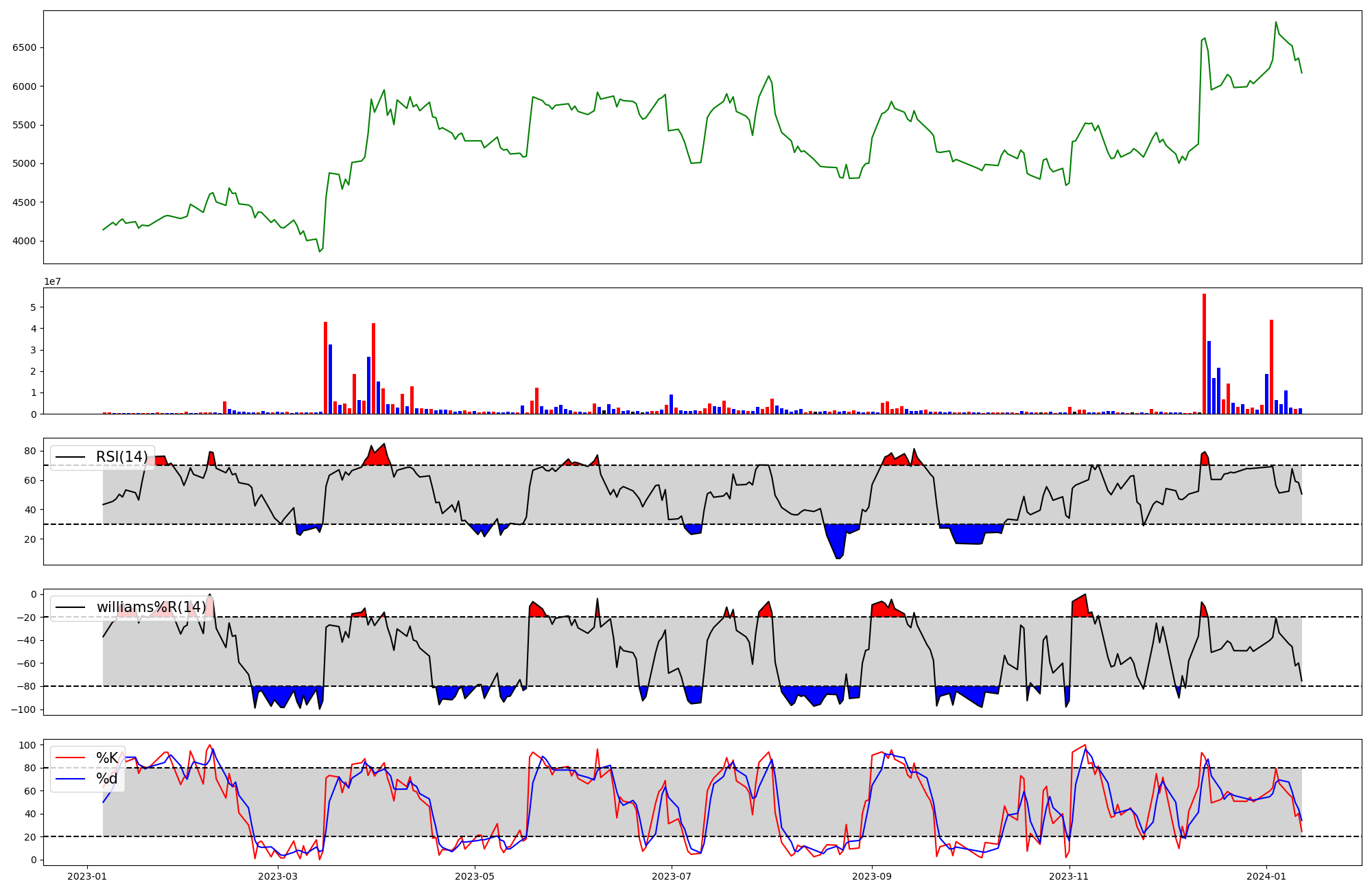Click the blue %d legend line

71,779
